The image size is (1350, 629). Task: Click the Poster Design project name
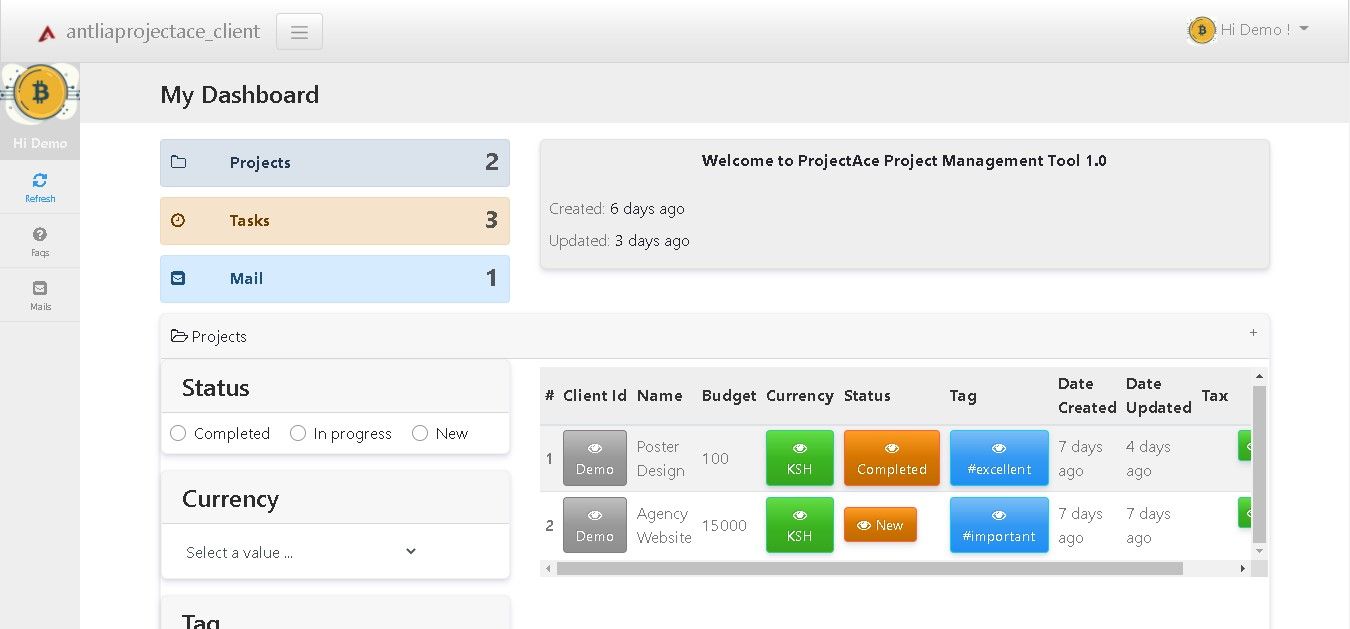click(x=661, y=458)
